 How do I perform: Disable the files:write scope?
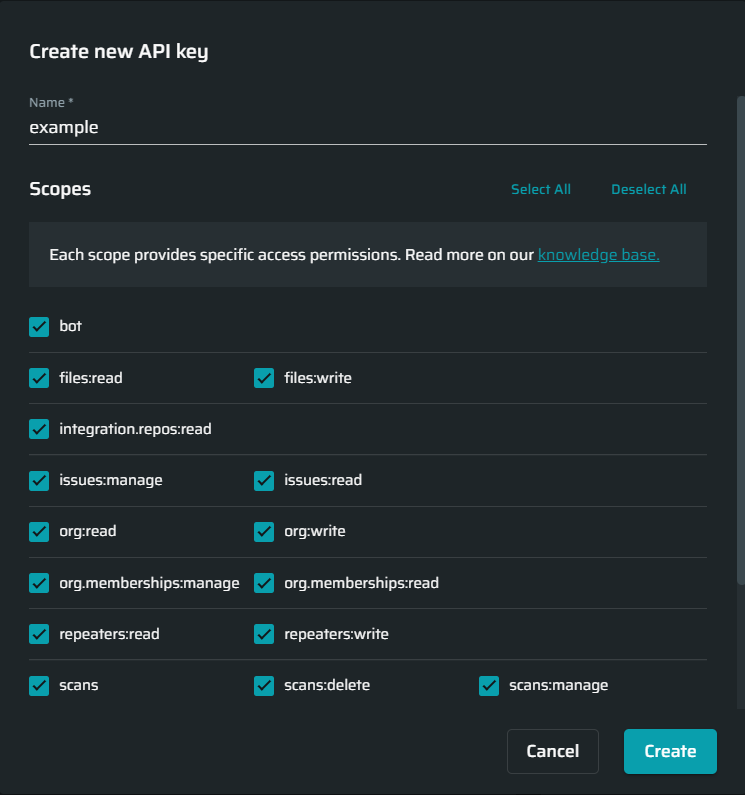pos(264,378)
